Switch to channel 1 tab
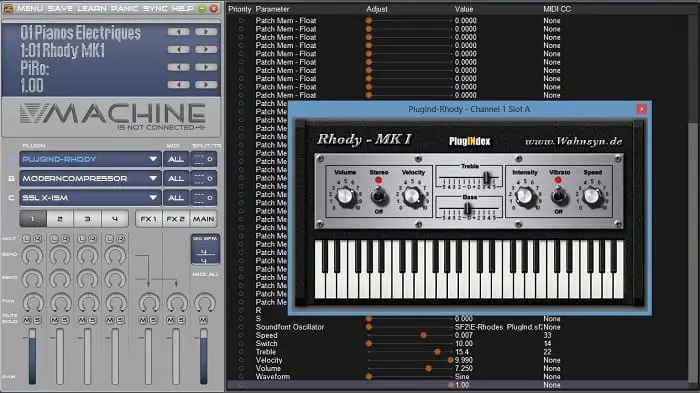The height and width of the screenshot is (393, 700). pos(33,219)
